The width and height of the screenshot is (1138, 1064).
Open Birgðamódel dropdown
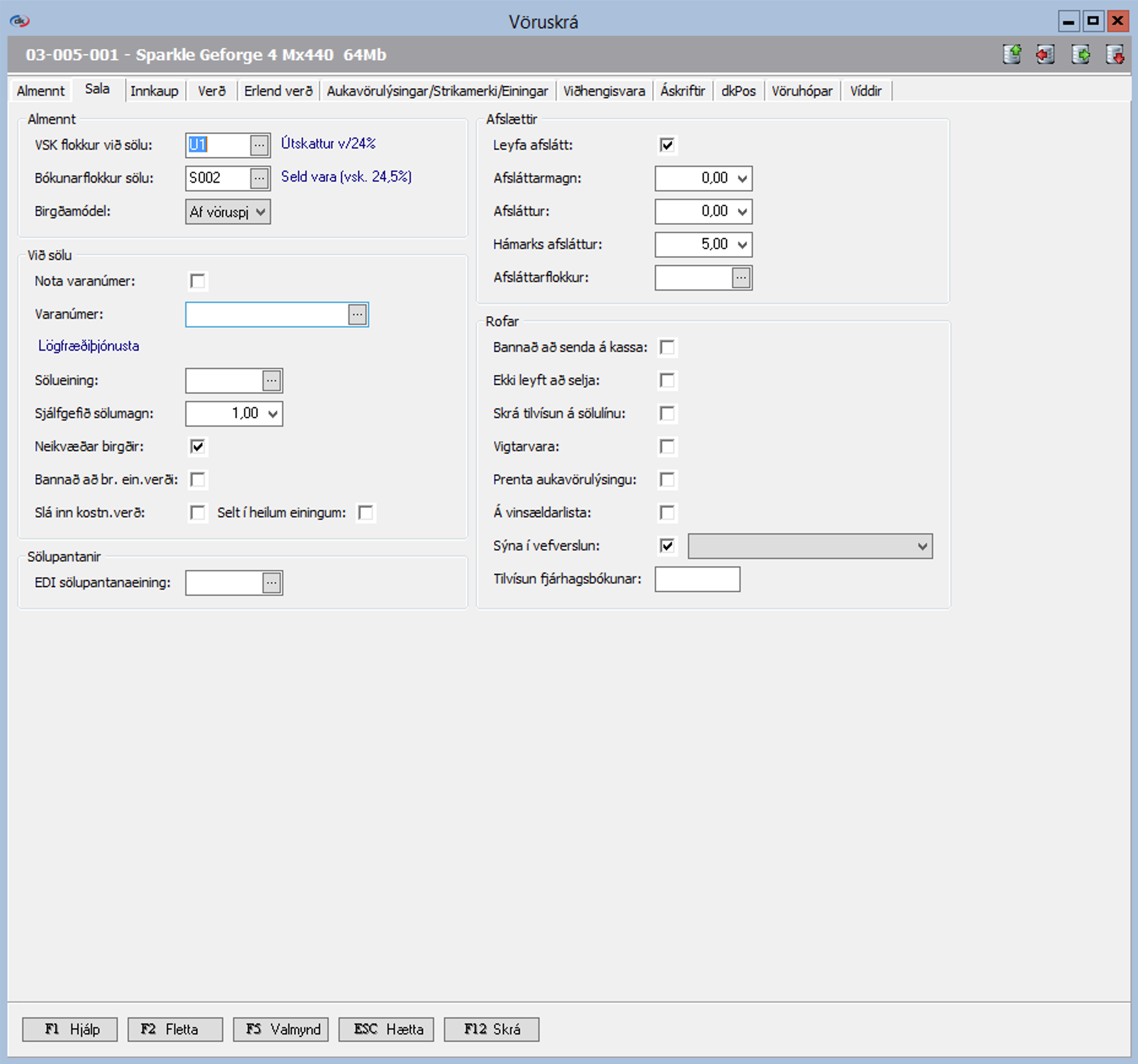228,212
